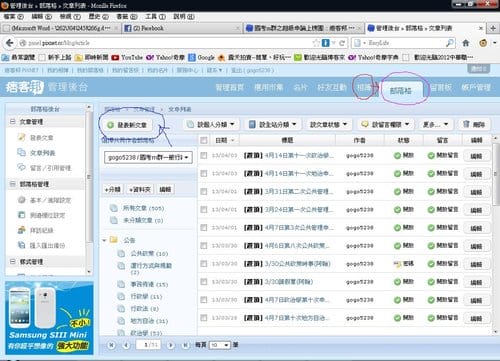
Task: Click the Samsung SIII Mini ad banner
Action: (49, 318)
